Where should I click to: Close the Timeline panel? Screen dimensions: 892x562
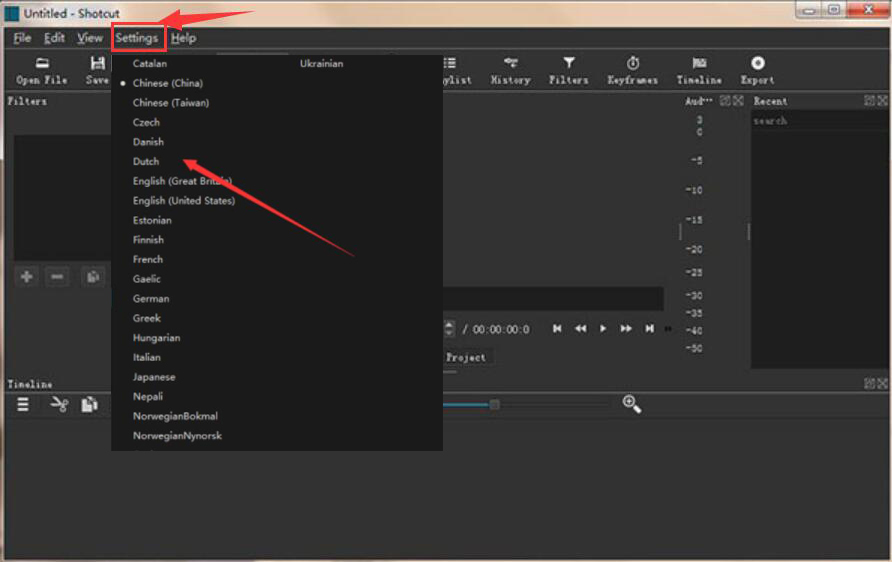pos(882,383)
